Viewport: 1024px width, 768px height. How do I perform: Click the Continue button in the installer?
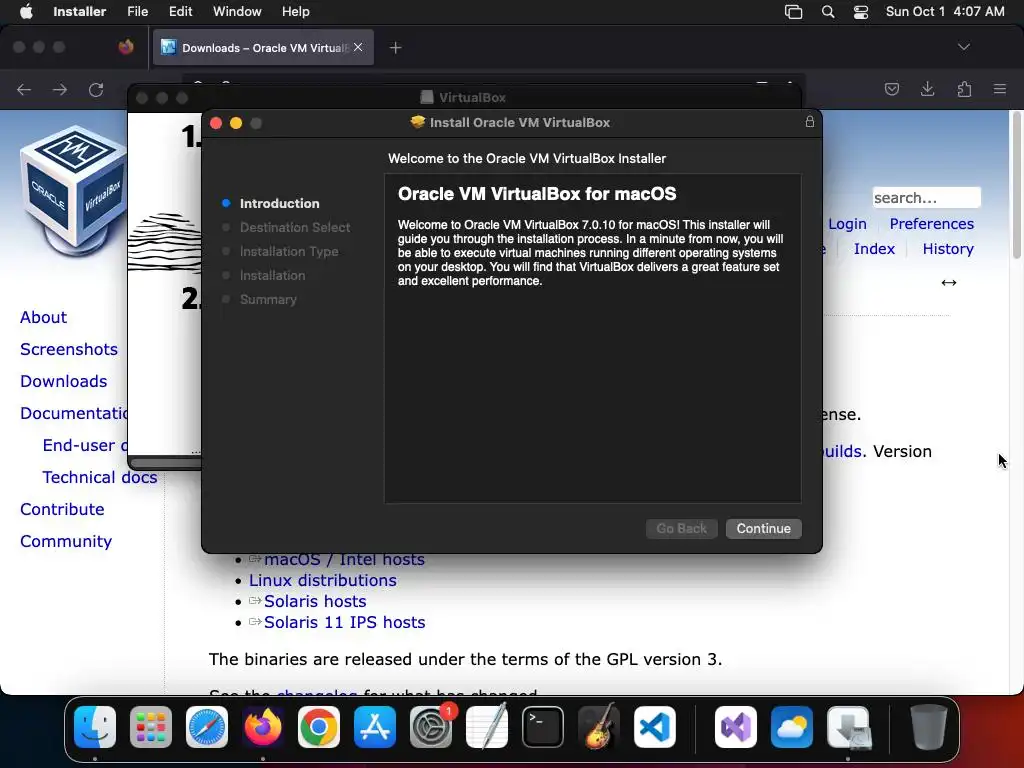(763, 528)
